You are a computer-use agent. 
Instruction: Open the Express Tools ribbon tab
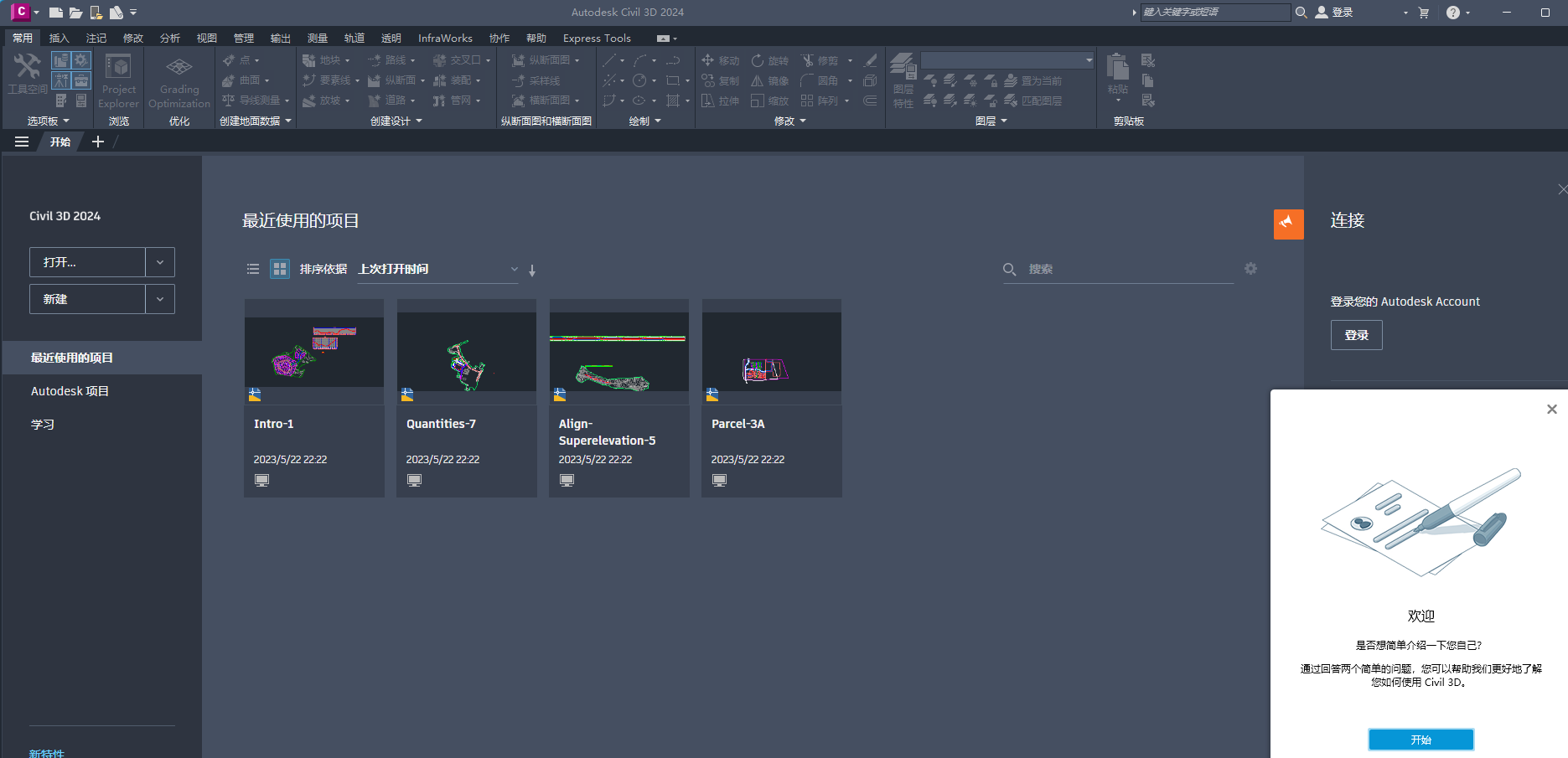[597, 38]
